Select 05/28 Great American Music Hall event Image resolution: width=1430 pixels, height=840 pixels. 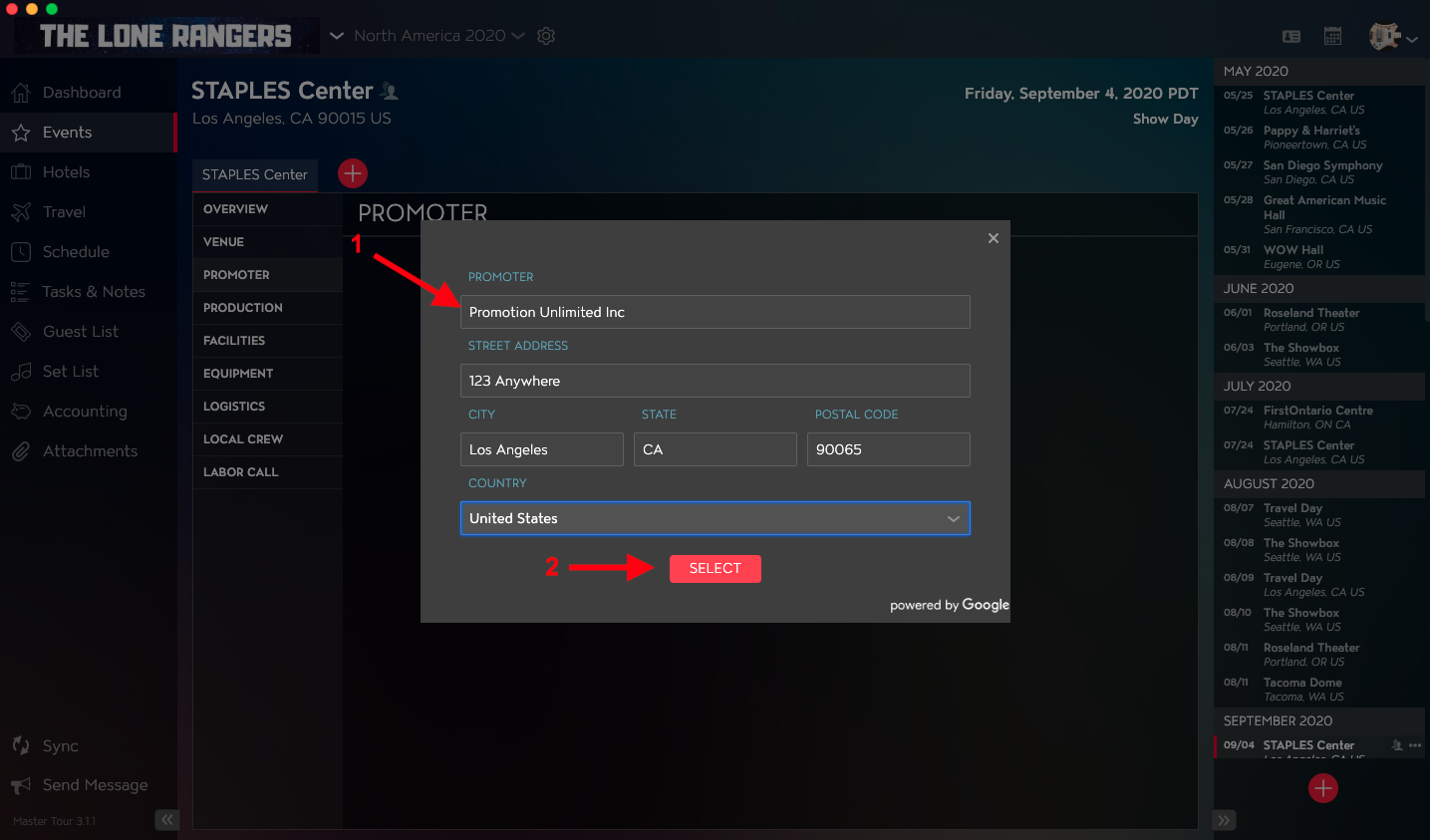click(1319, 214)
